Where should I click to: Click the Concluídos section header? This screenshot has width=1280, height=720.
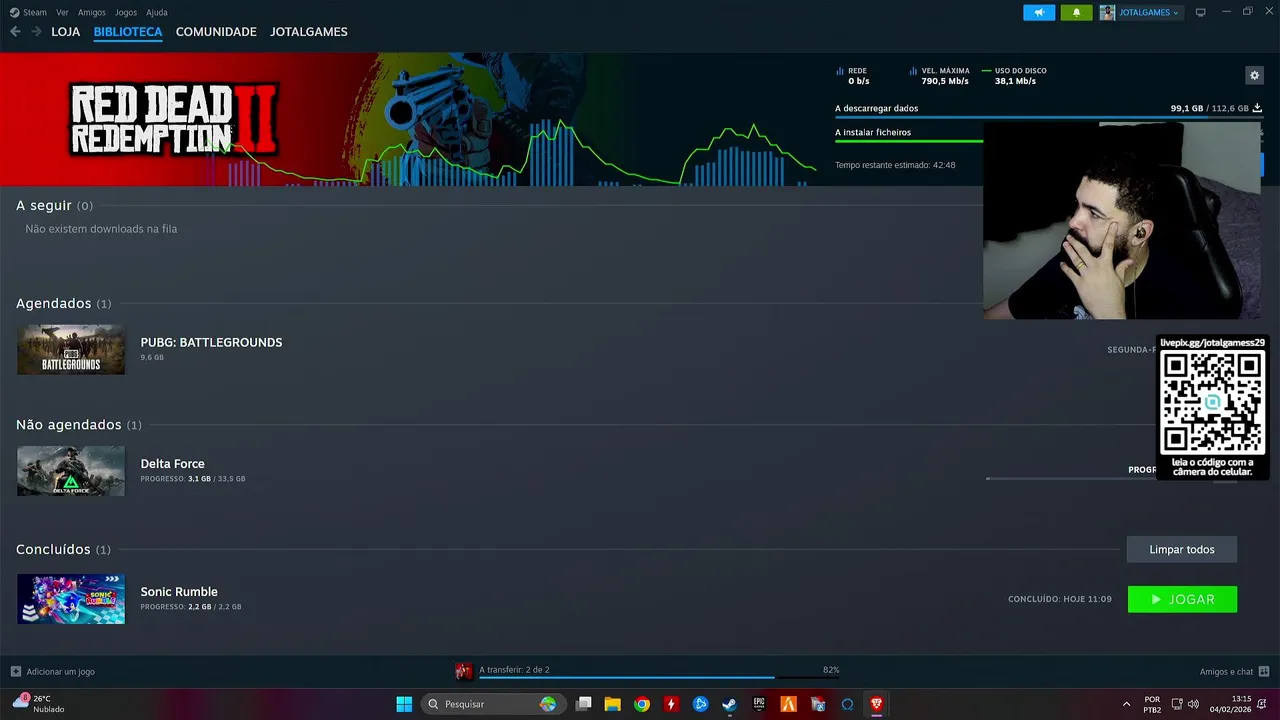click(x=64, y=550)
